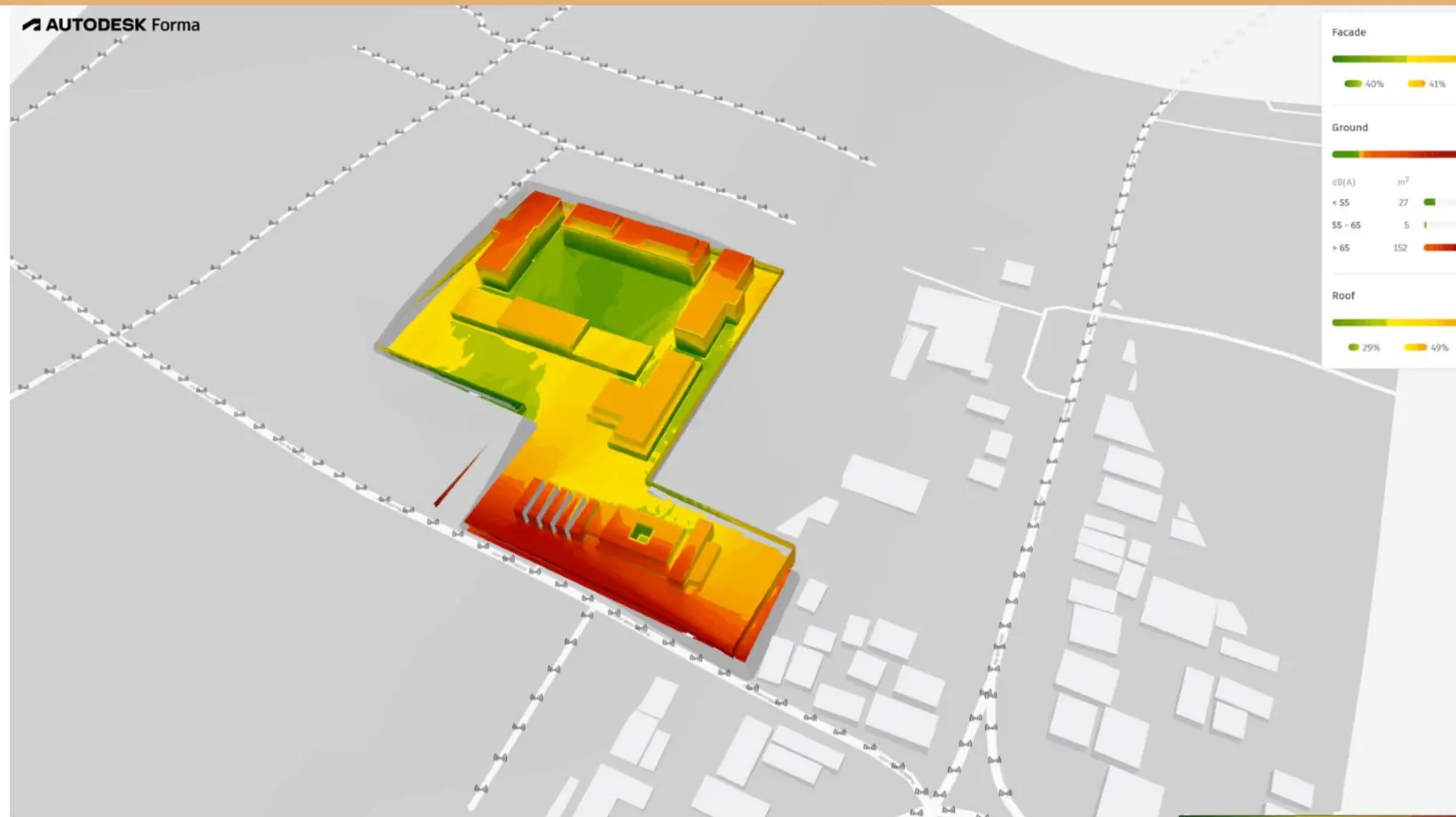Click the green bar in the < 55 row

(1429, 202)
